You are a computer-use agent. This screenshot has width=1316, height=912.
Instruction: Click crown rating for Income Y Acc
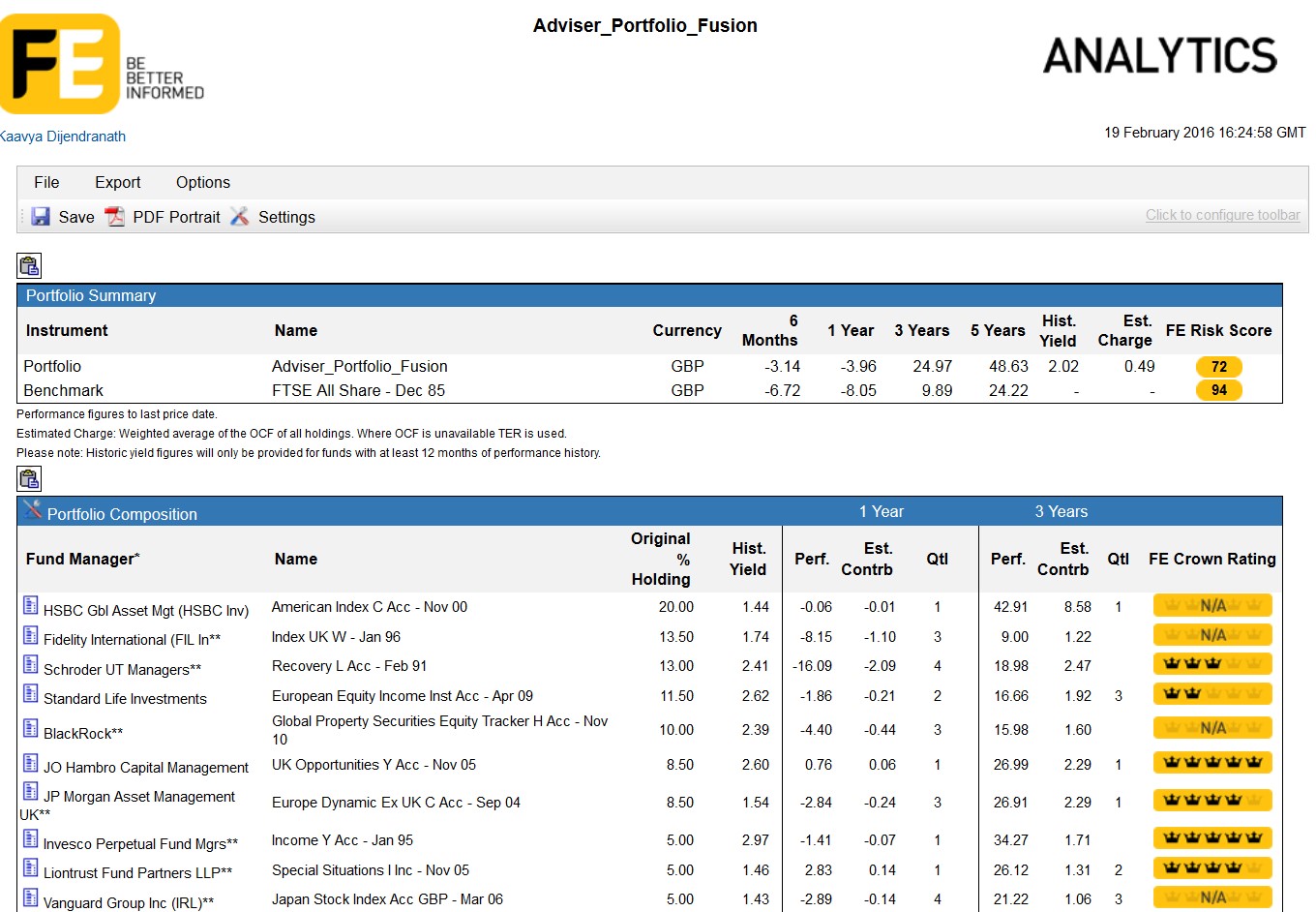pyautogui.click(x=1212, y=838)
